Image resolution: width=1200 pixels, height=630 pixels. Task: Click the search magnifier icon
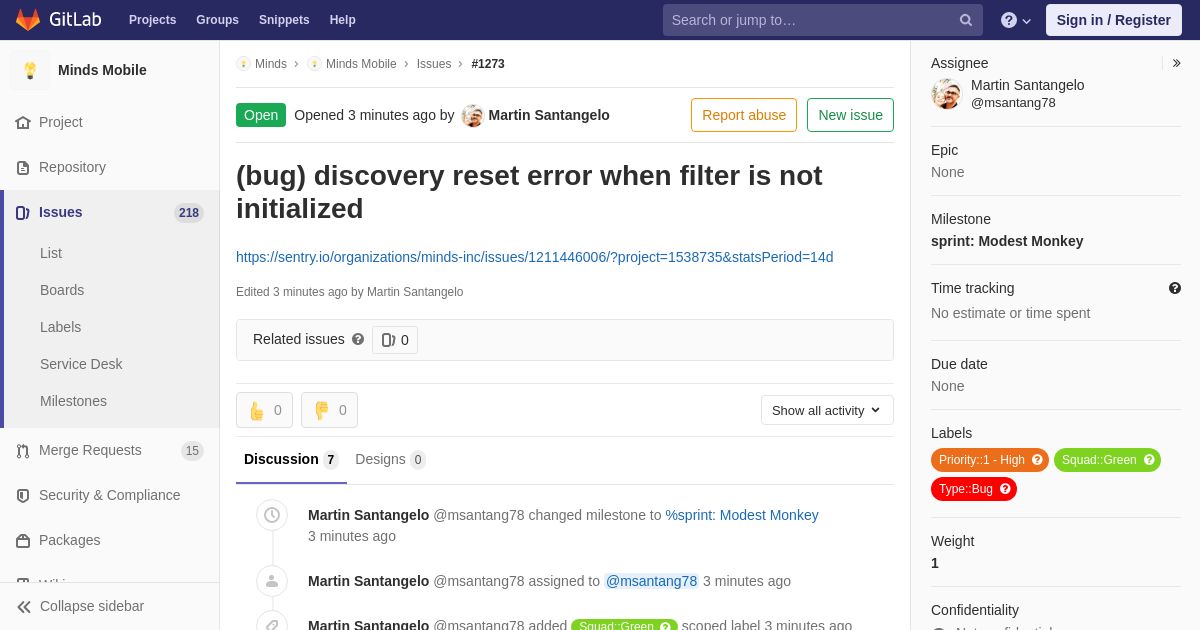coord(966,20)
